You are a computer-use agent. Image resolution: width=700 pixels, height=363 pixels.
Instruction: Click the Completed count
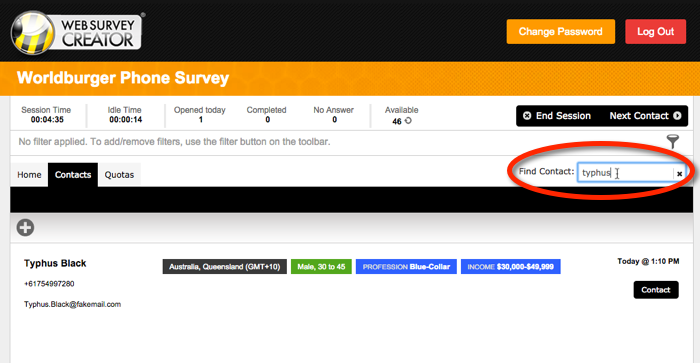pos(267,120)
